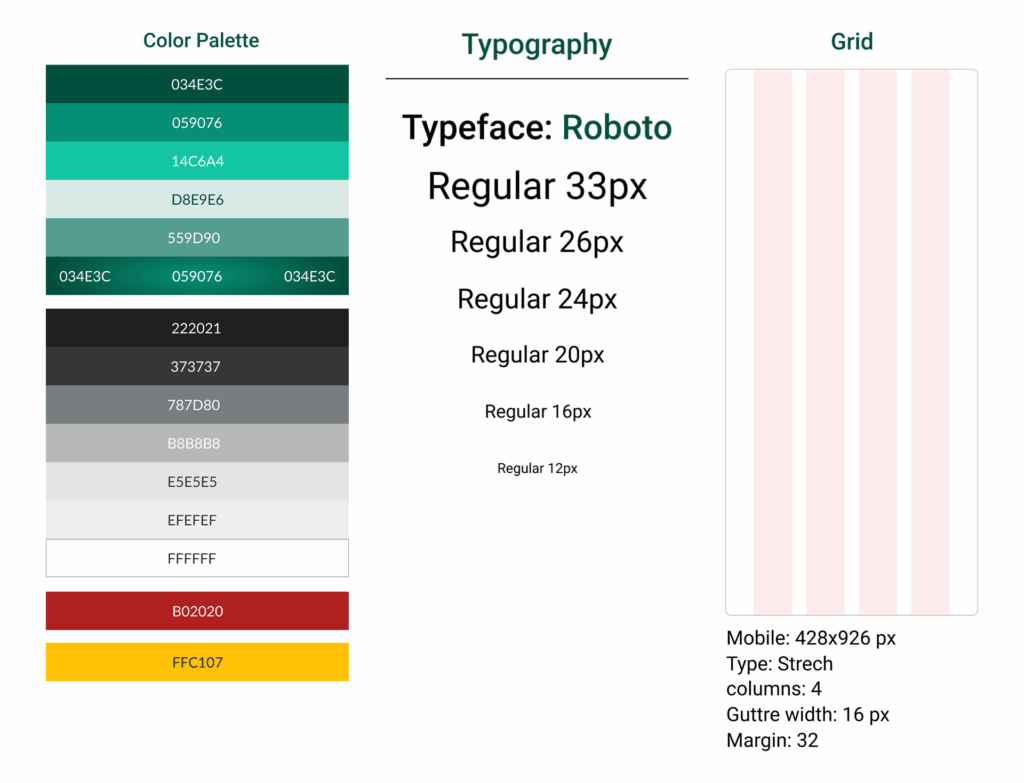Choose the 14C6A4 teal swatch
Image resolution: width=1024 pixels, height=783 pixels.
coord(197,161)
